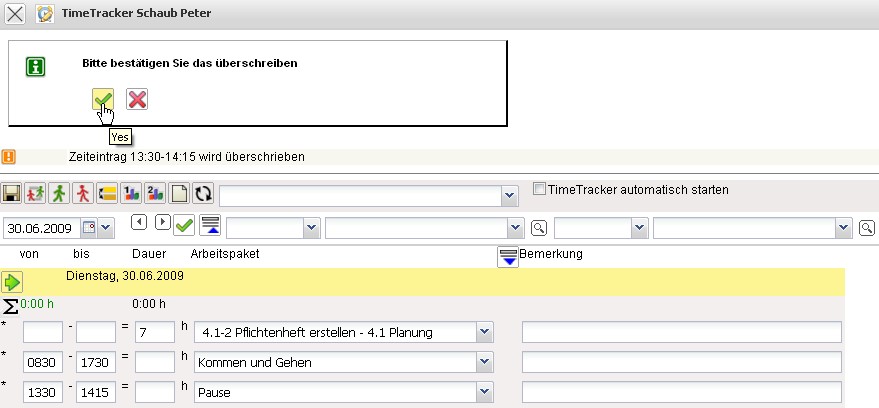The image size is (879, 408).
Task: Enable 'TimeTracker automatisch starten' checkbox
Action: tap(540, 189)
